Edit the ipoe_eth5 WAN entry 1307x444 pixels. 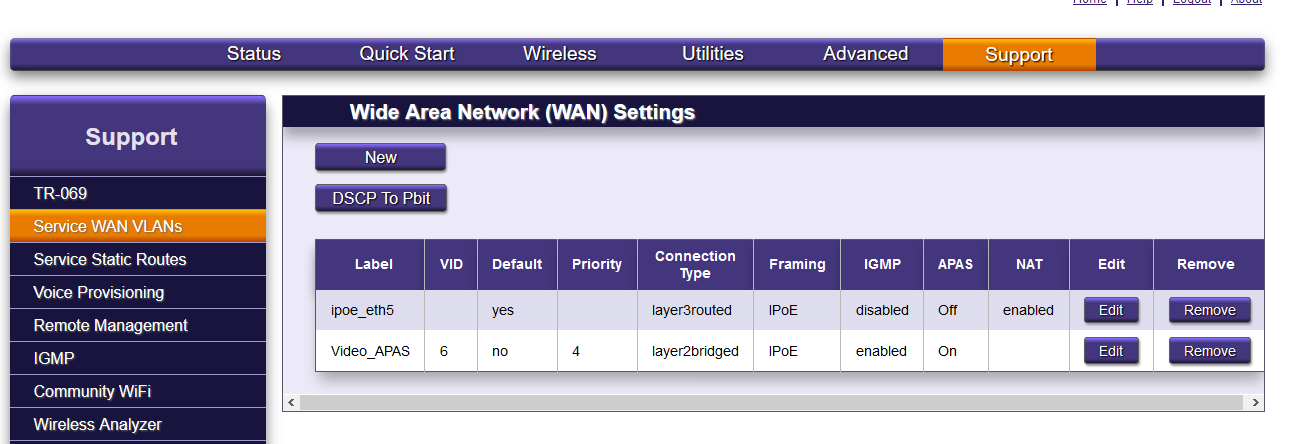[x=1111, y=310]
